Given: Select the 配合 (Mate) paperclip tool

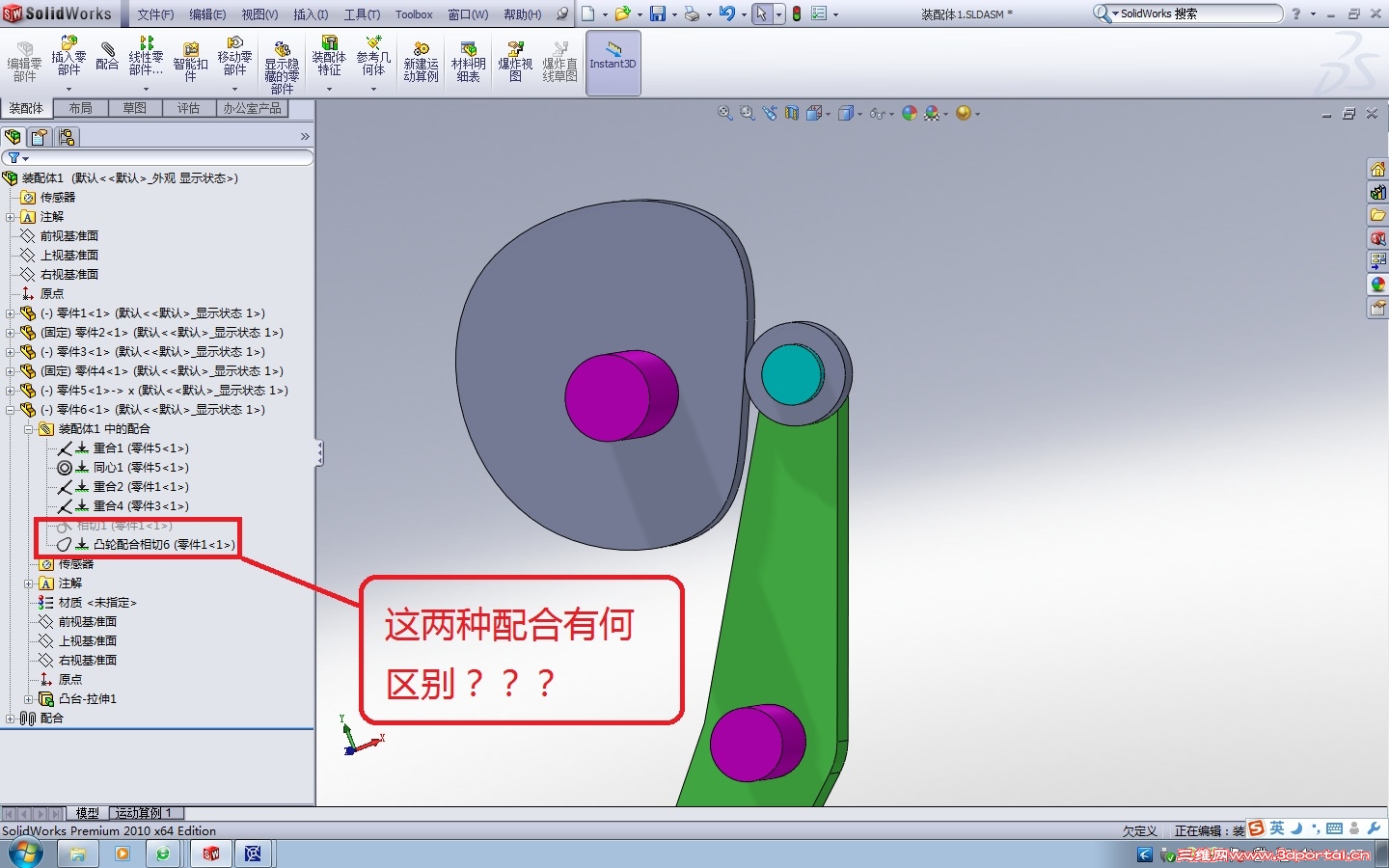Looking at the screenshot, I should (x=107, y=56).
